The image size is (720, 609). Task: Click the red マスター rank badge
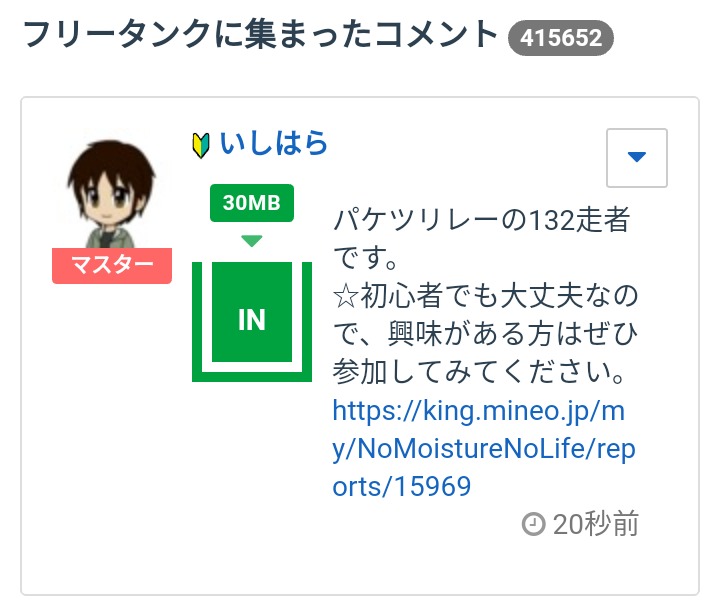112,265
